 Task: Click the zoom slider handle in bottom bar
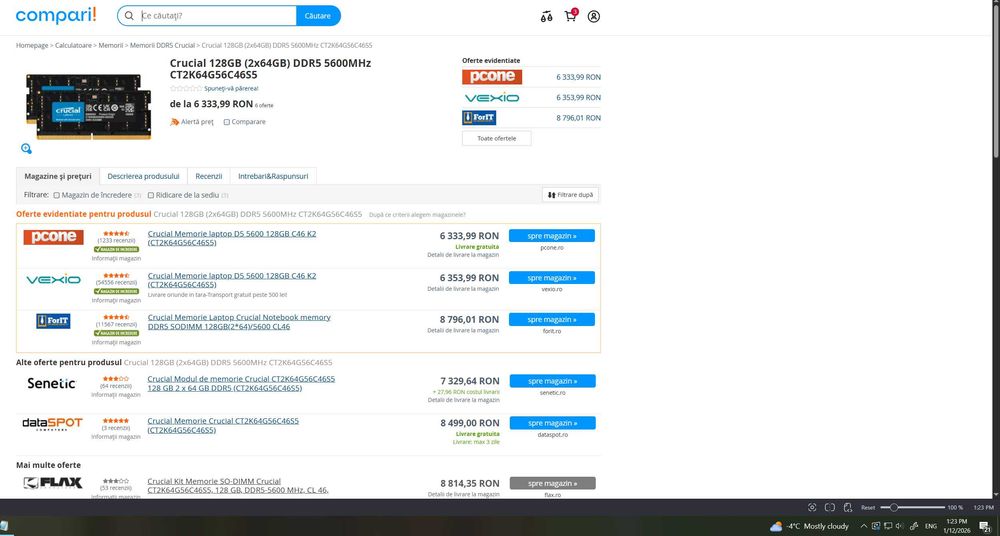click(x=894, y=507)
